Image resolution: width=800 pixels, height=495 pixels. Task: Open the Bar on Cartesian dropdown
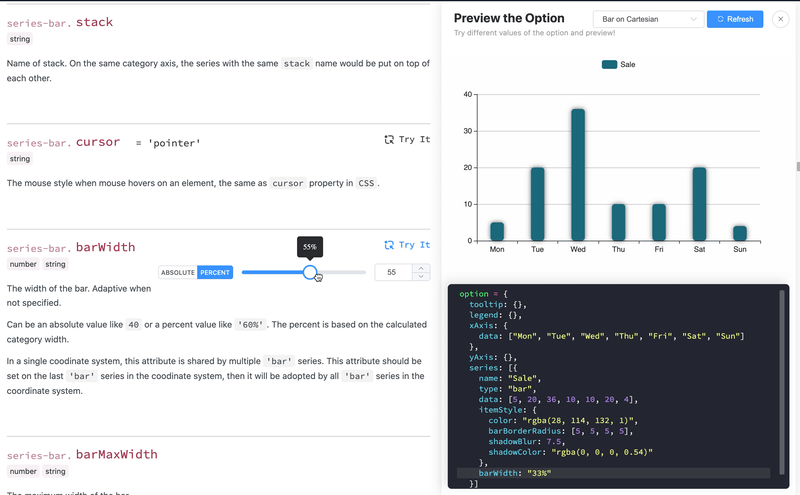[648, 19]
